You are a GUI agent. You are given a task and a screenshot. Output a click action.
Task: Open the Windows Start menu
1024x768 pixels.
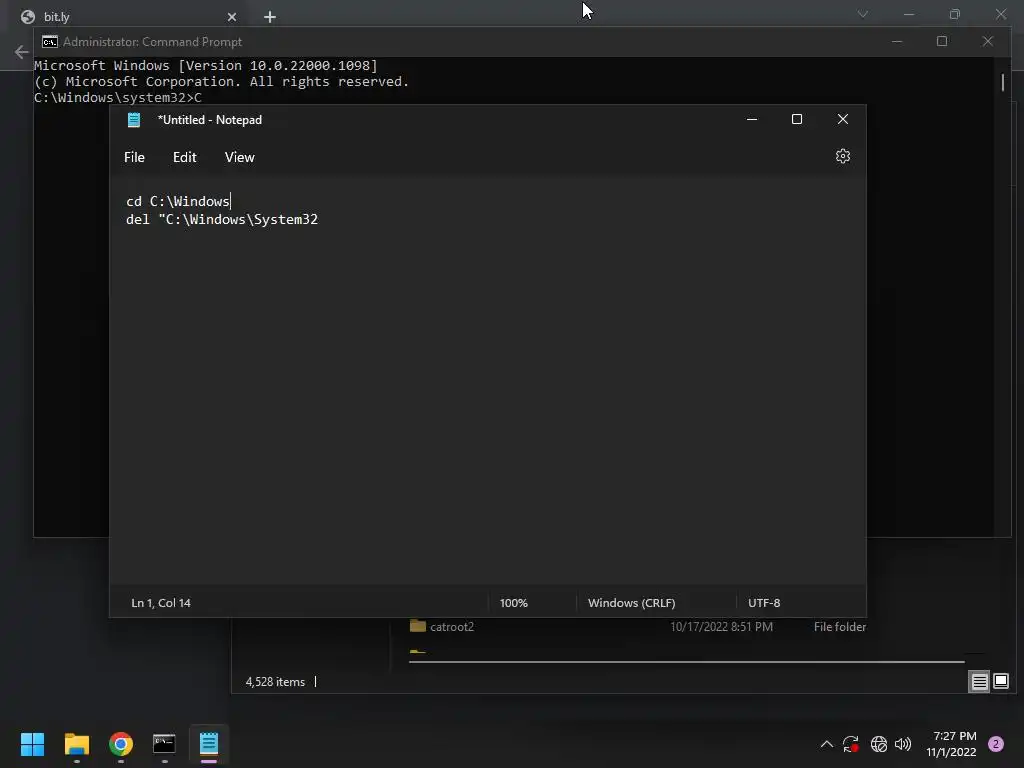[33, 744]
